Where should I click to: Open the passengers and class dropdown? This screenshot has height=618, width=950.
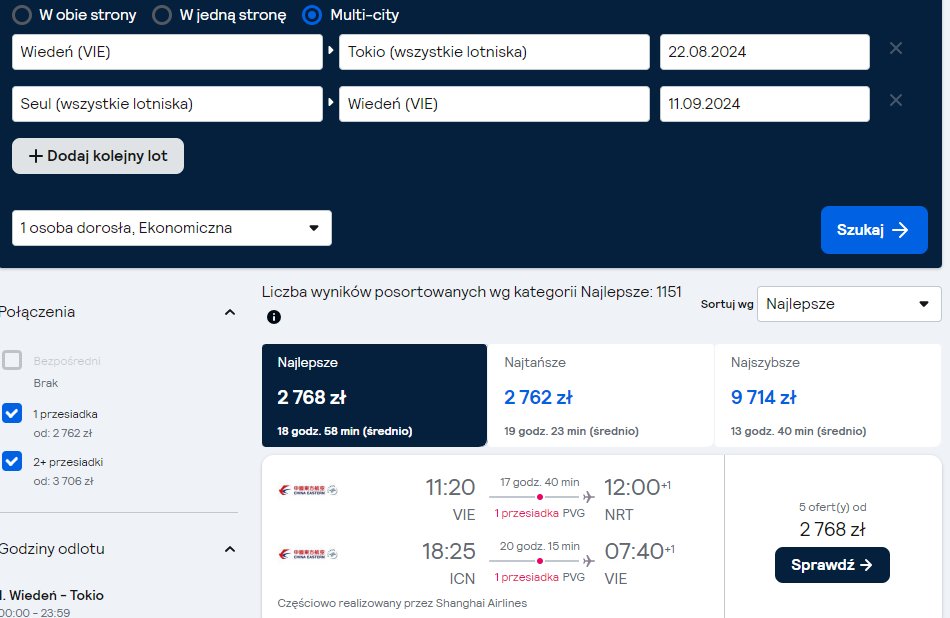tap(172, 228)
